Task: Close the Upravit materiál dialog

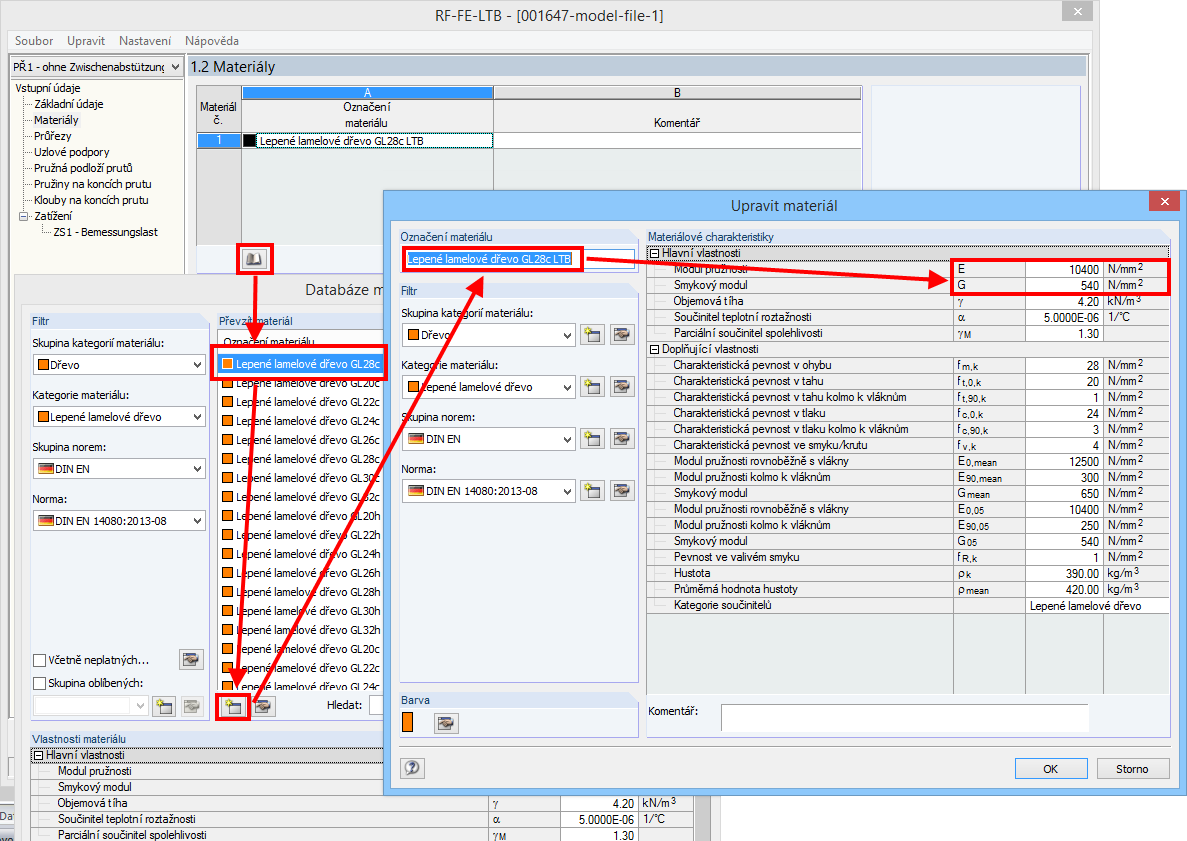Action: pos(1164,201)
